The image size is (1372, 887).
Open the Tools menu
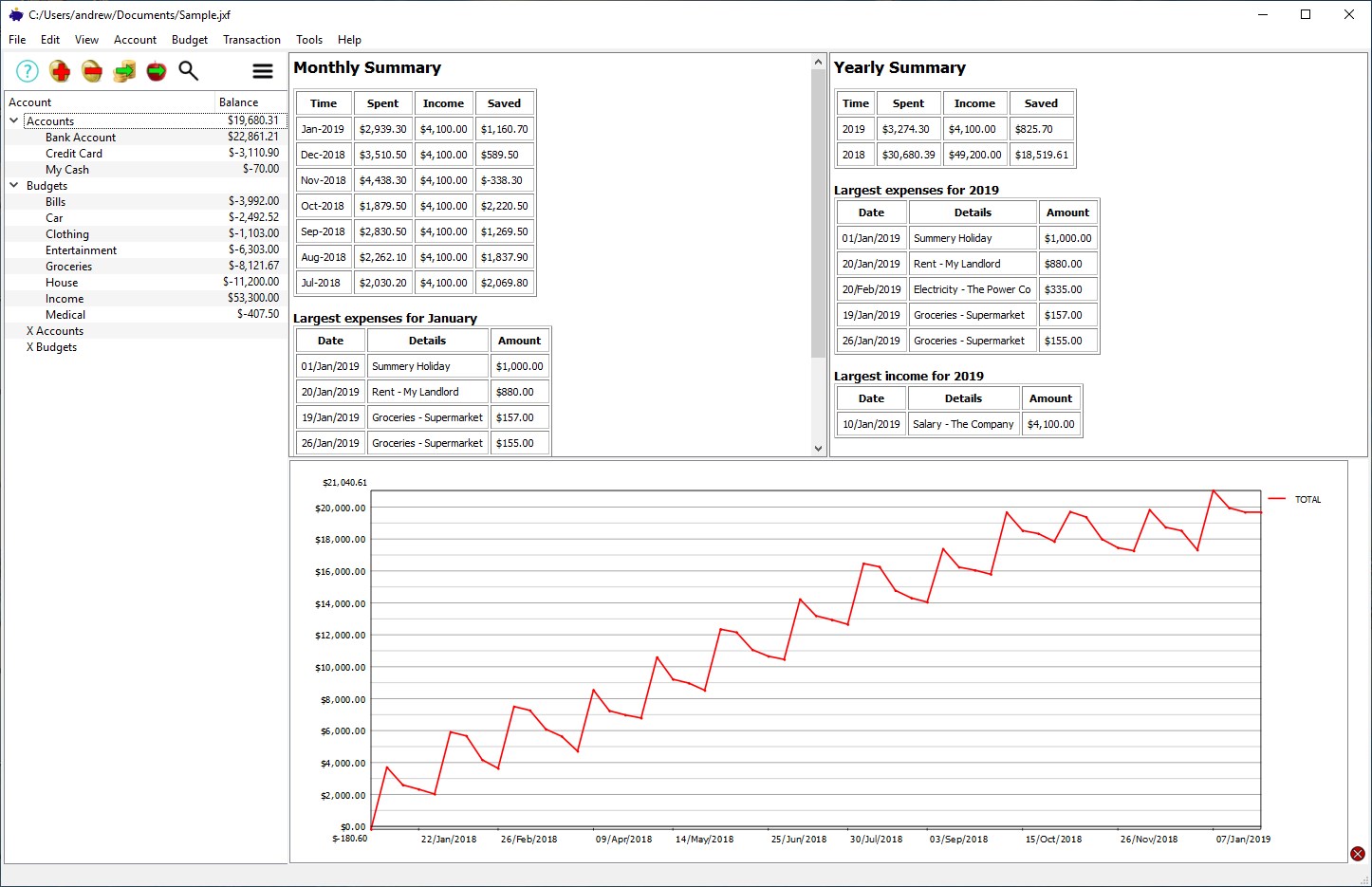click(x=309, y=40)
